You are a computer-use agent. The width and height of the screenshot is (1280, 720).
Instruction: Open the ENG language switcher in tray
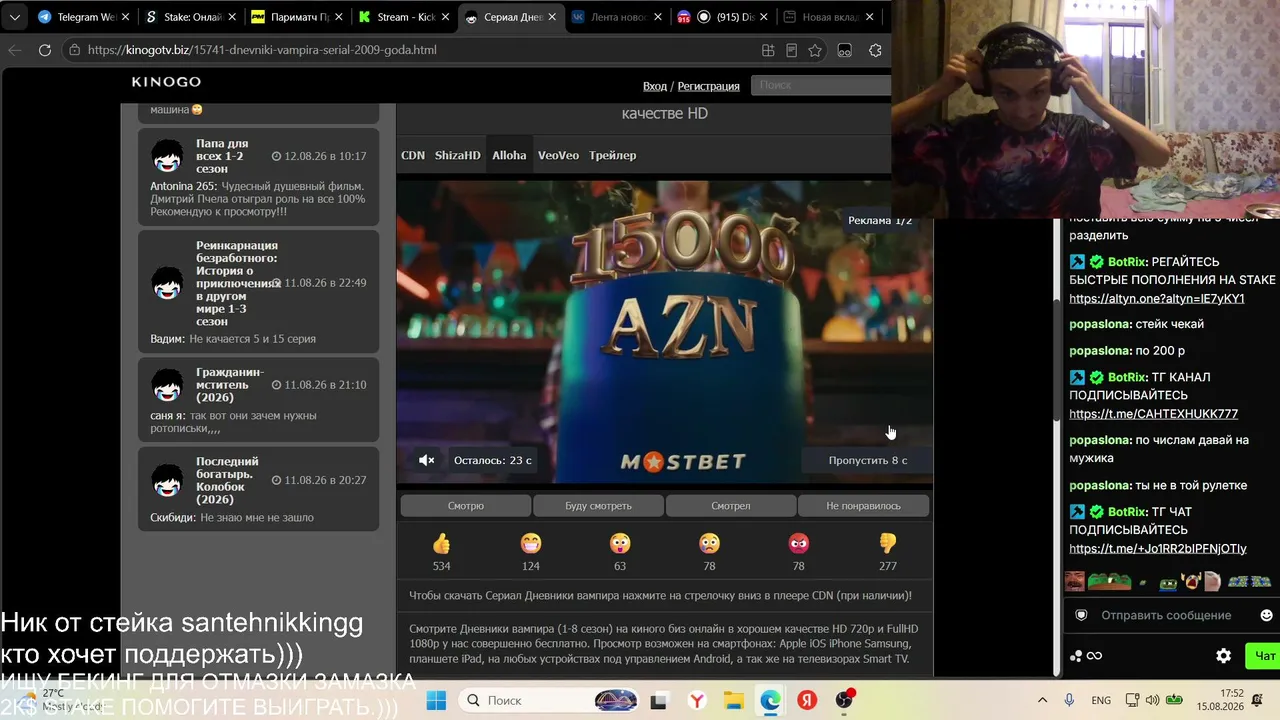[1101, 700]
